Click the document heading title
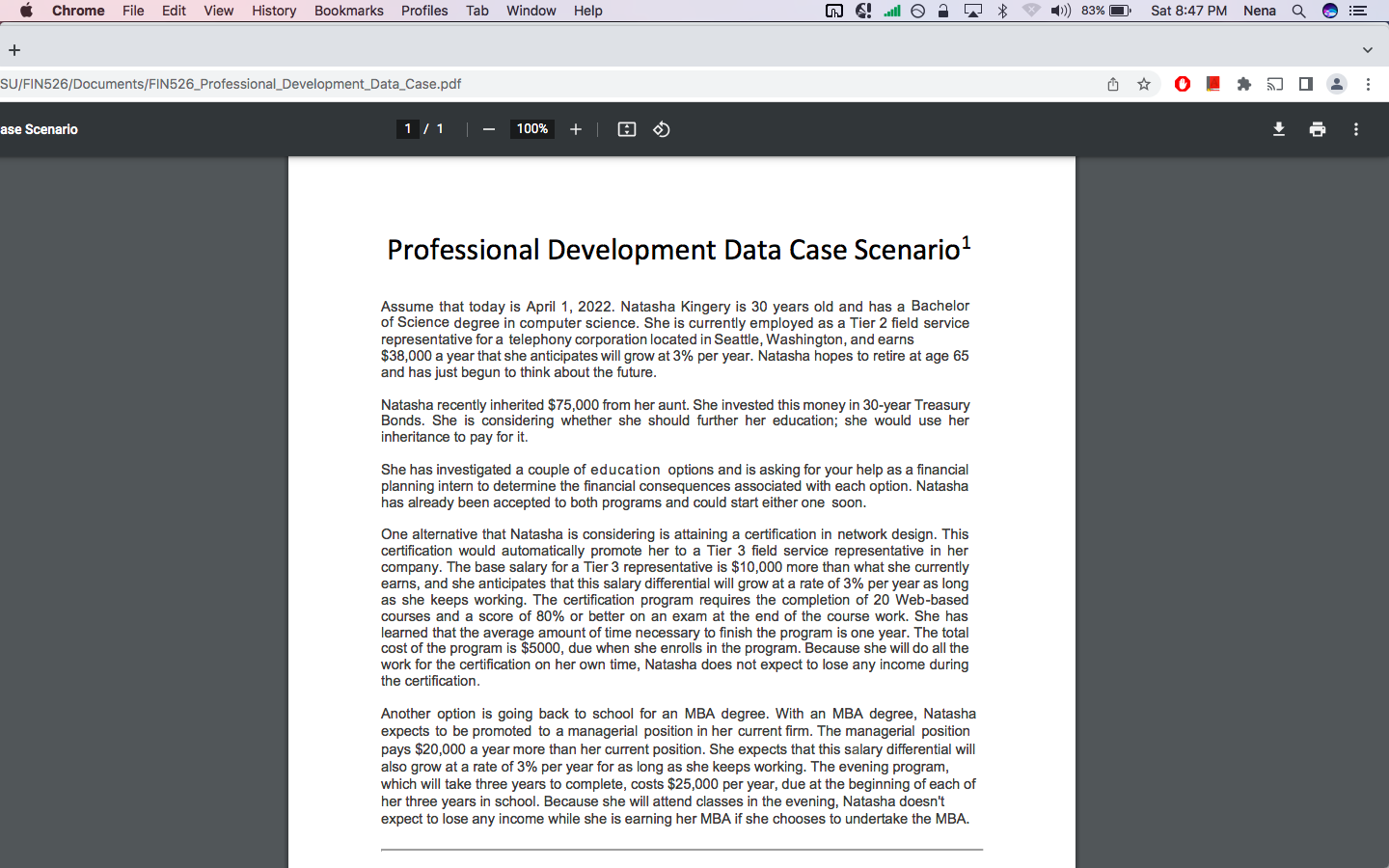The image size is (1389, 868). coord(678,249)
